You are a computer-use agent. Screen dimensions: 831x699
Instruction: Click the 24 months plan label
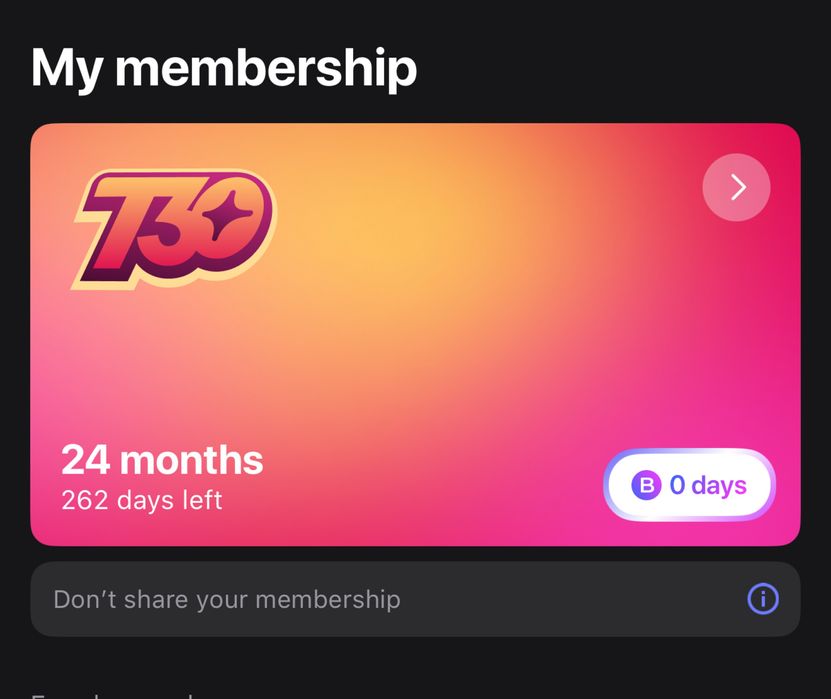click(x=162, y=460)
